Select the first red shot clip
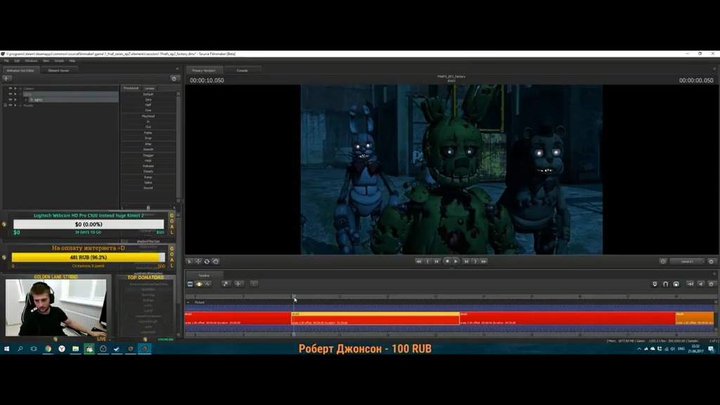This screenshot has height=405, width=720. (237, 318)
